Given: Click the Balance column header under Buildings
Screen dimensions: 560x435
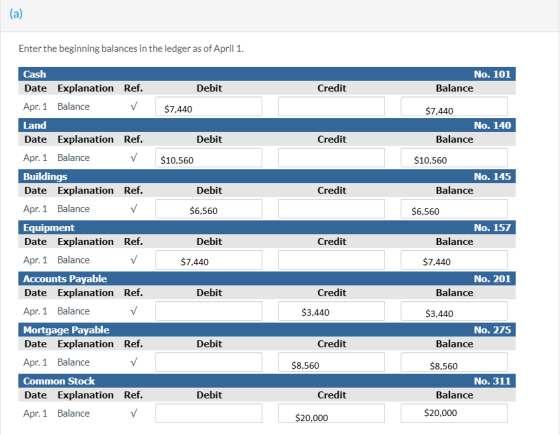Looking at the screenshot, I should pos(454,190).
